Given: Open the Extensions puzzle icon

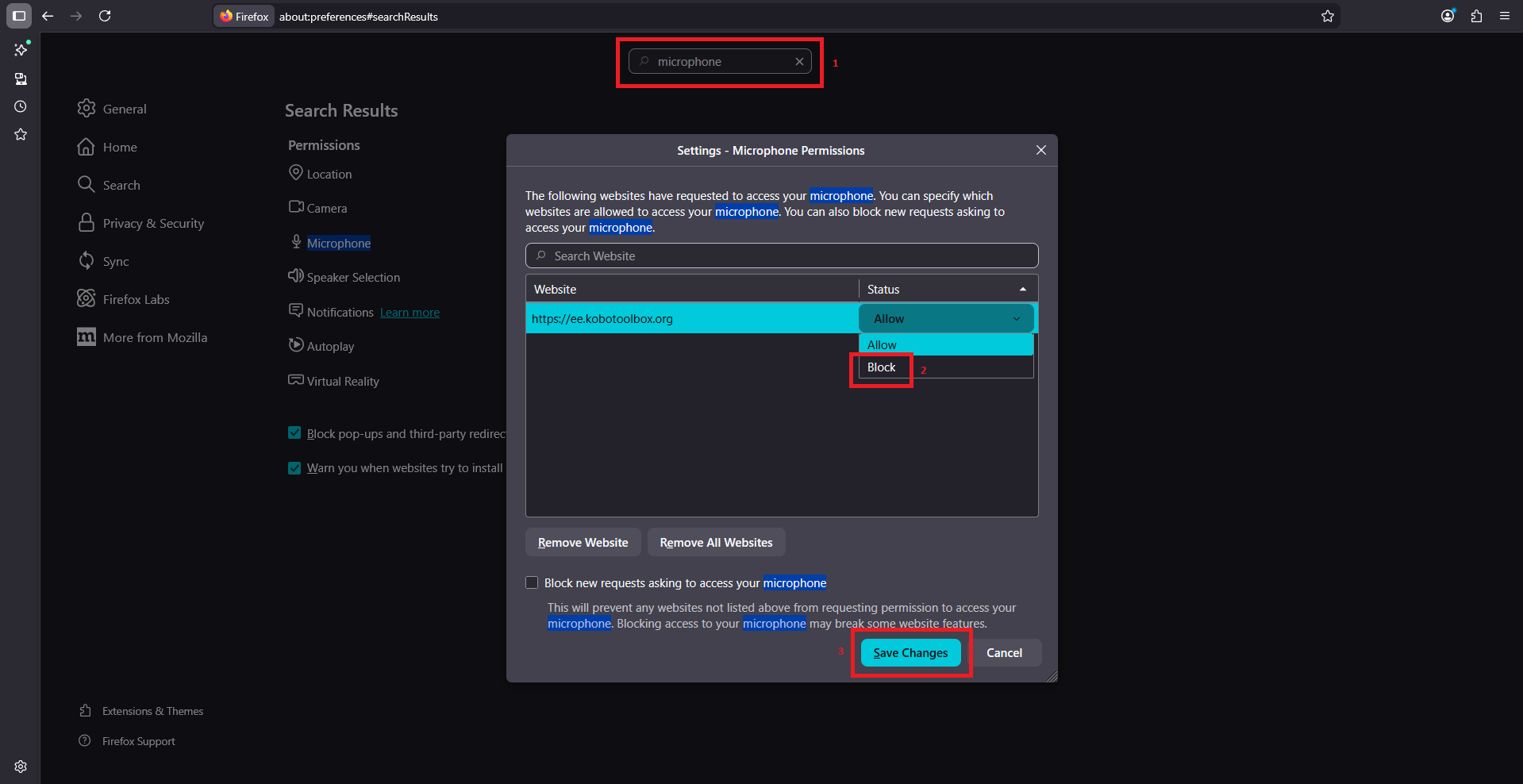Looking at the screenshot, I should pyautogui.click(x=1476, y=16).
